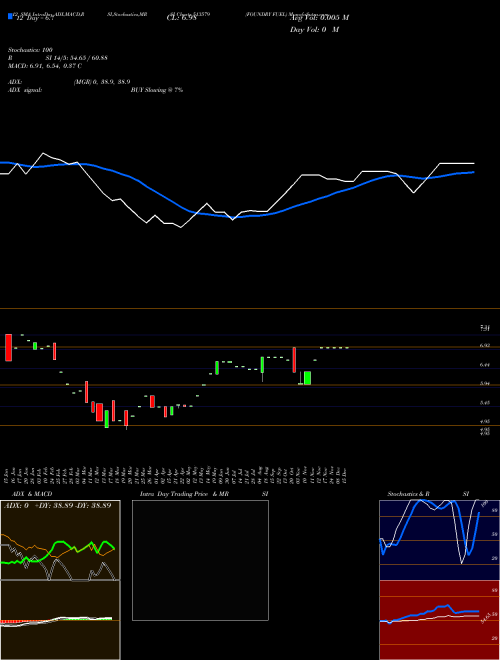Click the 'Day Vol: 0 M' label
This screenshot has height=660, width=500.
314,30
